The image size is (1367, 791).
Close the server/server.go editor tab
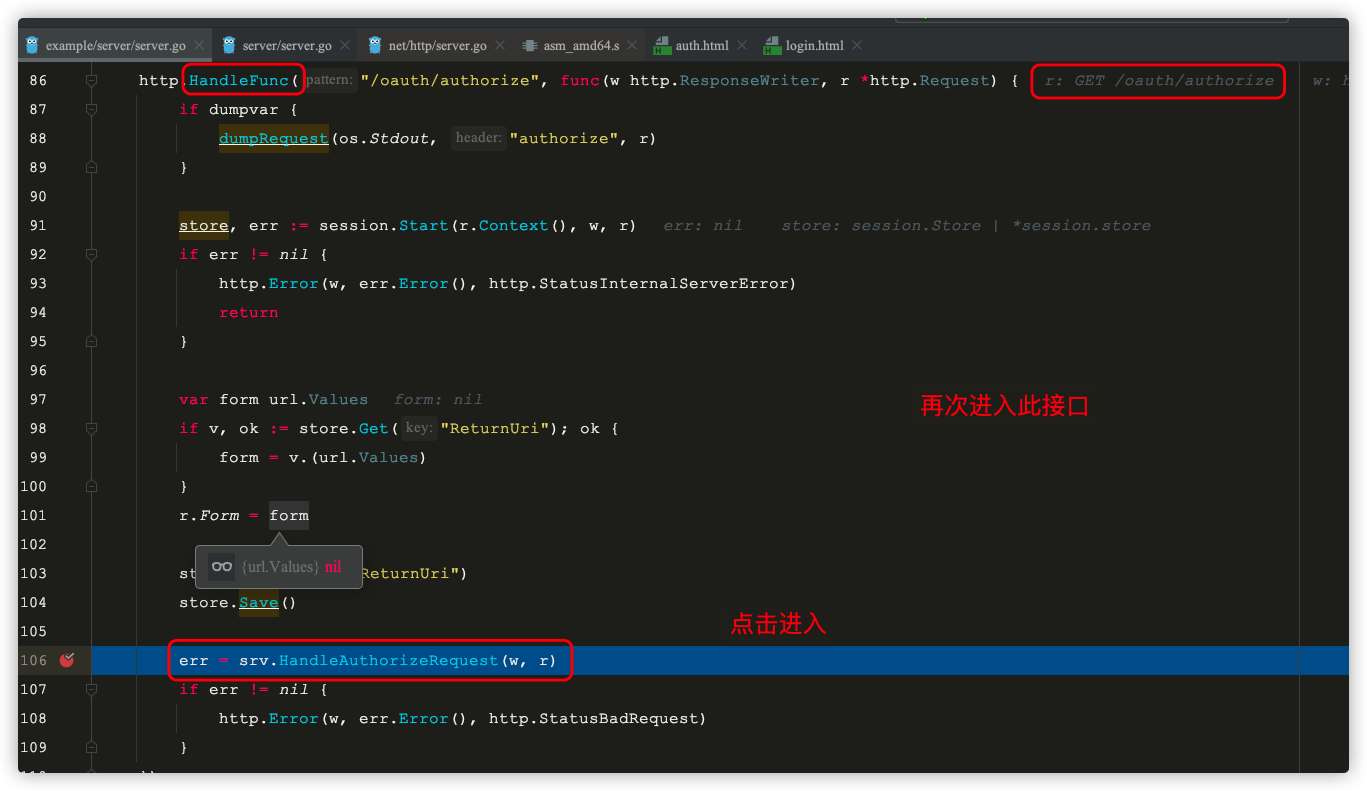click(345, 46)
